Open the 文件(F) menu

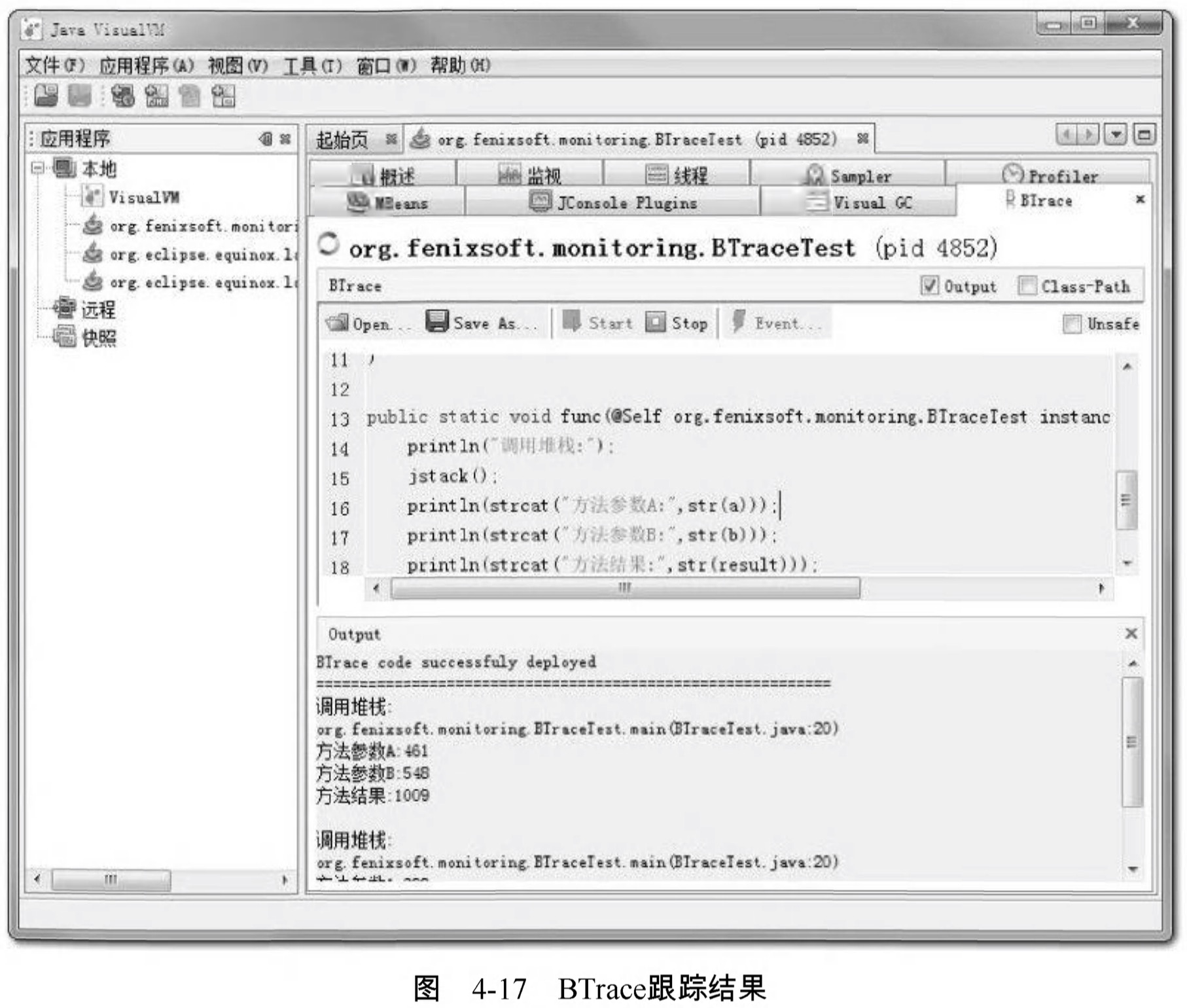[x=55, y=65]
